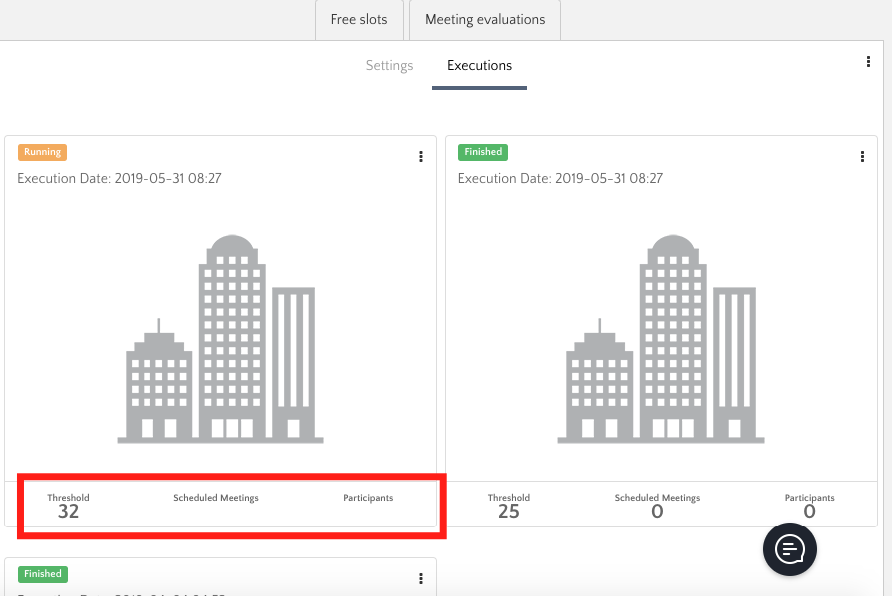Open three-dot menu on the partially visible Finished card
This screenshot has width=892, height=596.
pyautogui.click(x=421, y=579)
